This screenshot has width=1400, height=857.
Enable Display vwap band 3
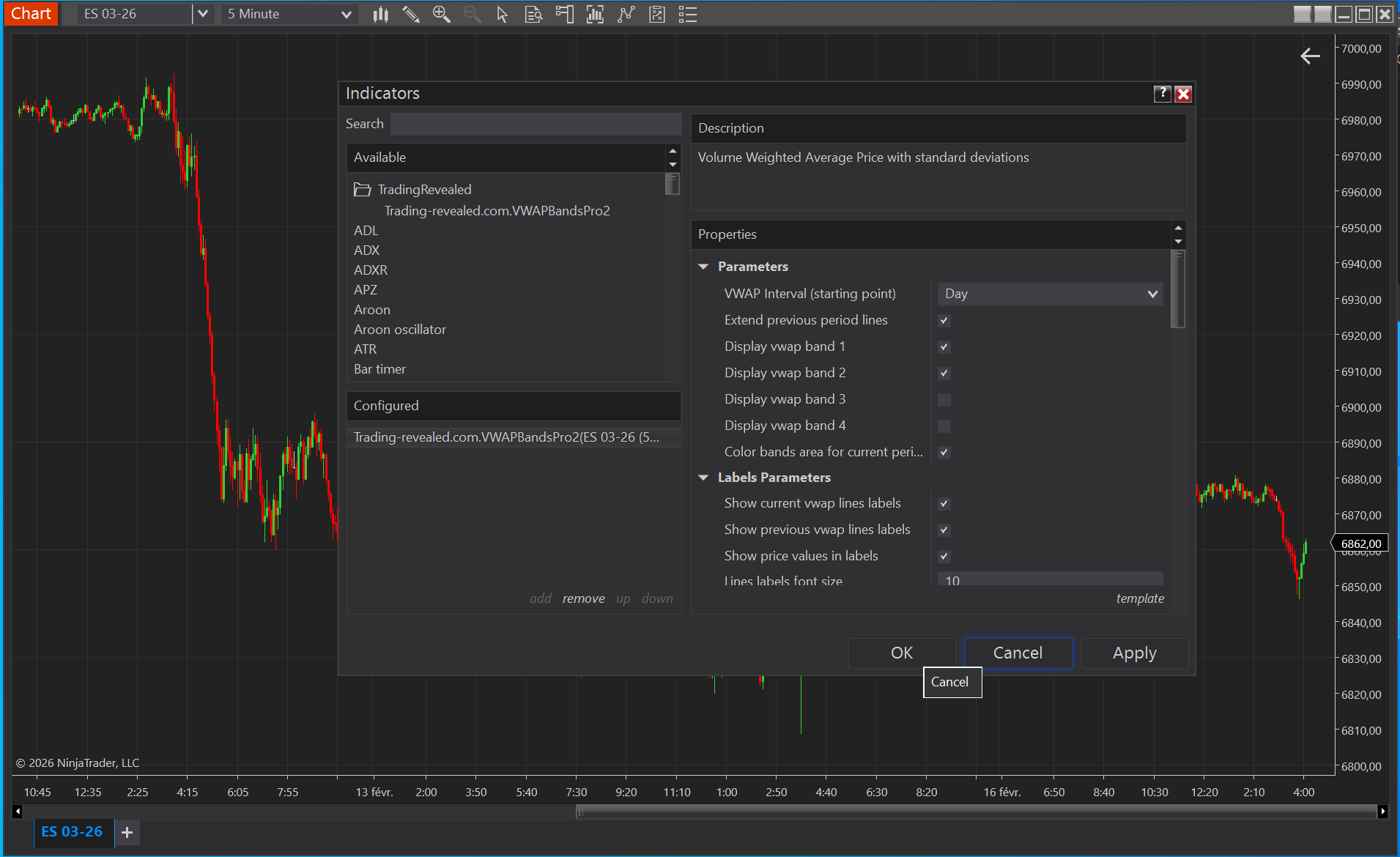(944, 400)
